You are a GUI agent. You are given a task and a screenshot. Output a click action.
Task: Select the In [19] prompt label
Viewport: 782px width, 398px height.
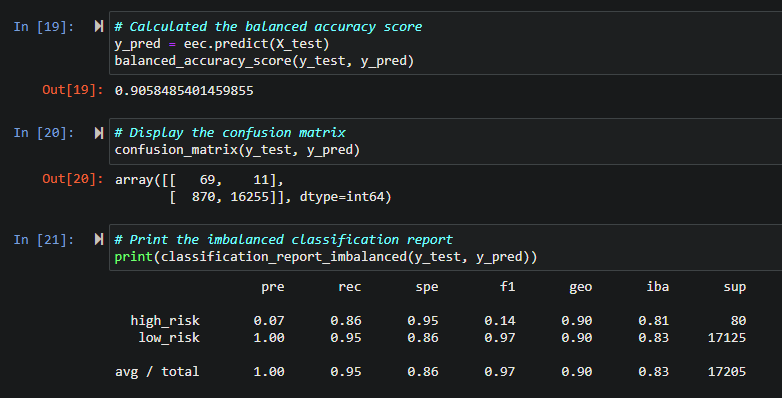44,26
